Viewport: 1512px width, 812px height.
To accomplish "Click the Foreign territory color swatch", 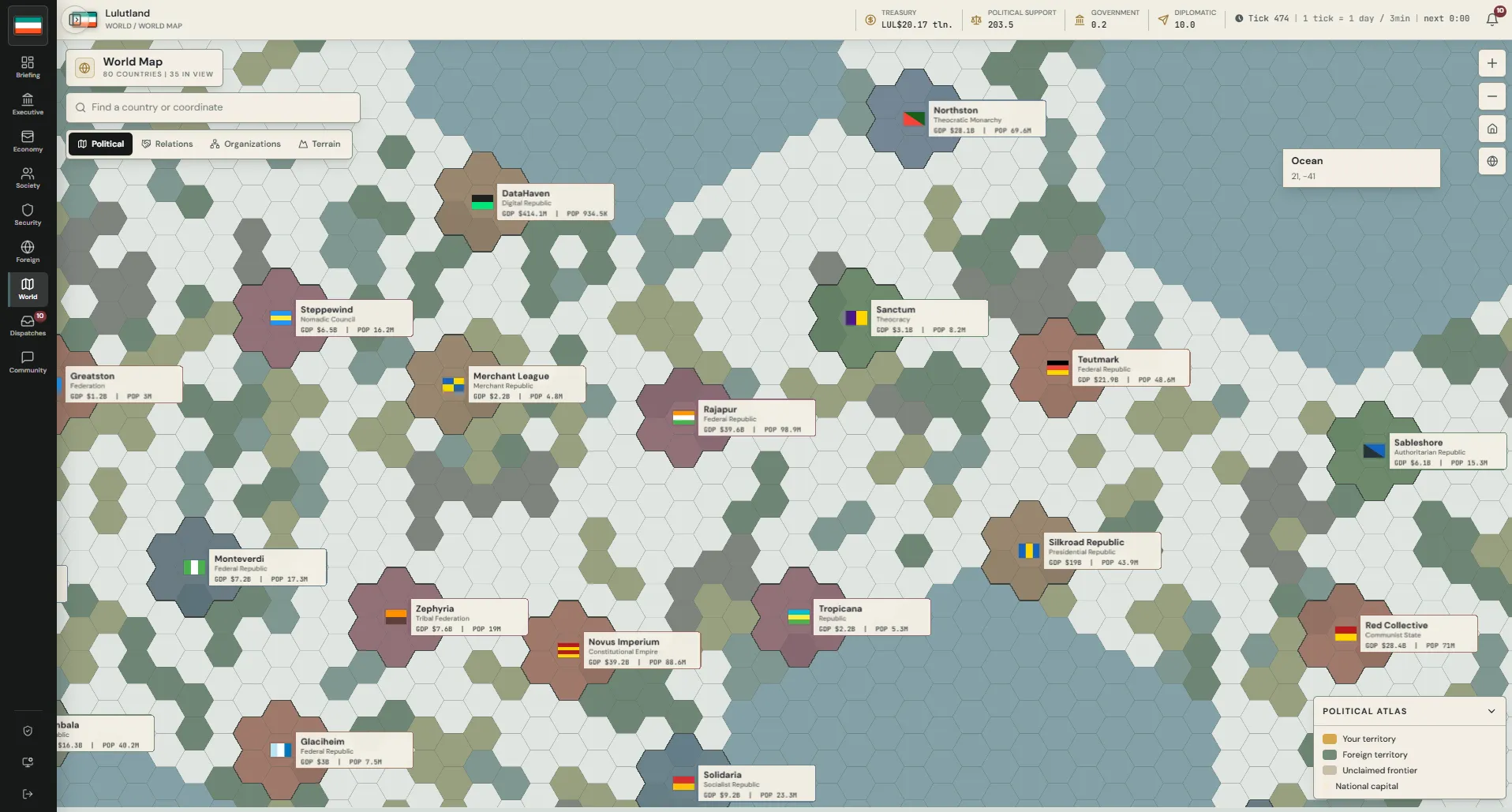I will (x=1330, y=754).
